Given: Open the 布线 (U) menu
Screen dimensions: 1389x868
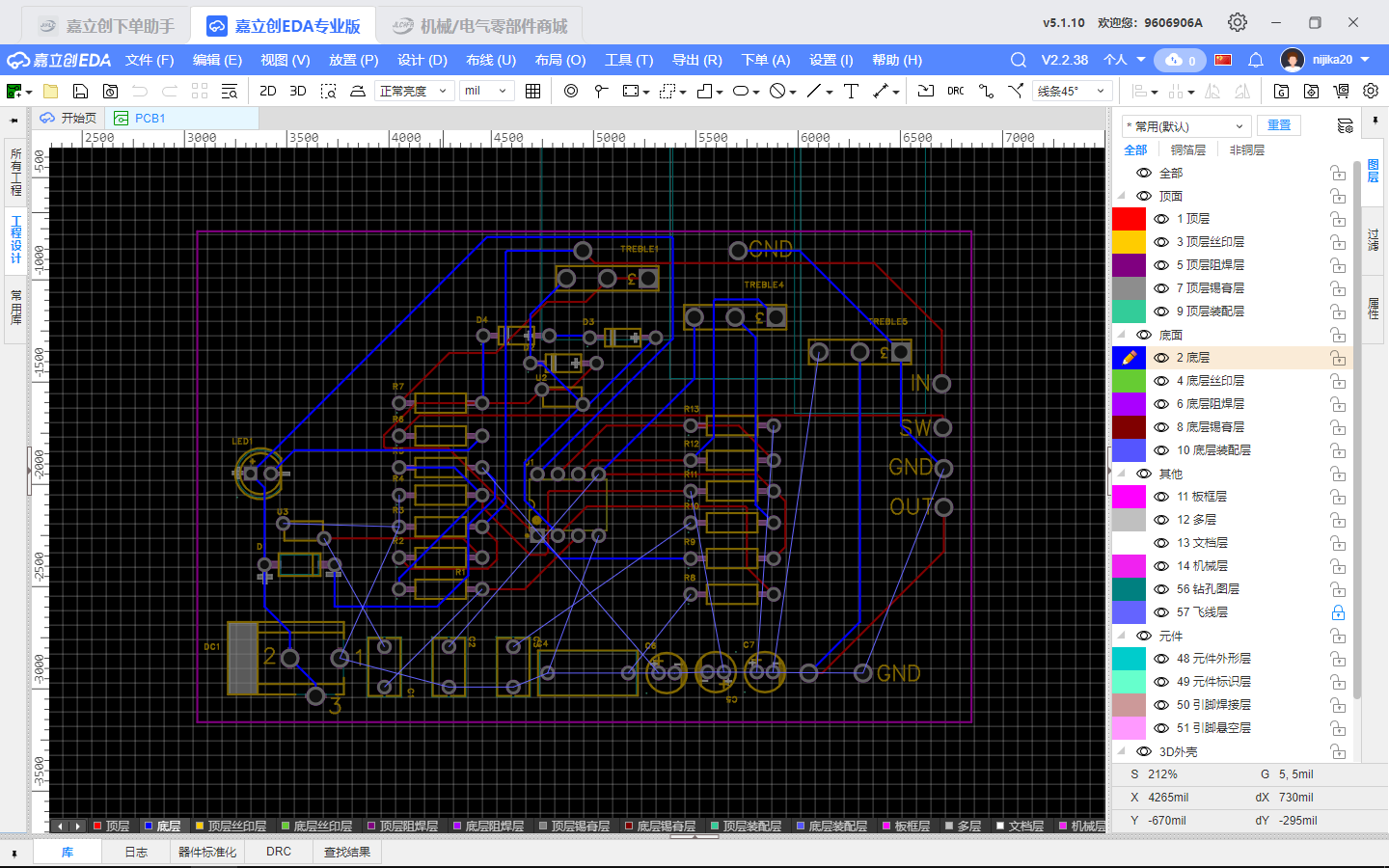Looking at the screenshot, I should pos(490,60).
